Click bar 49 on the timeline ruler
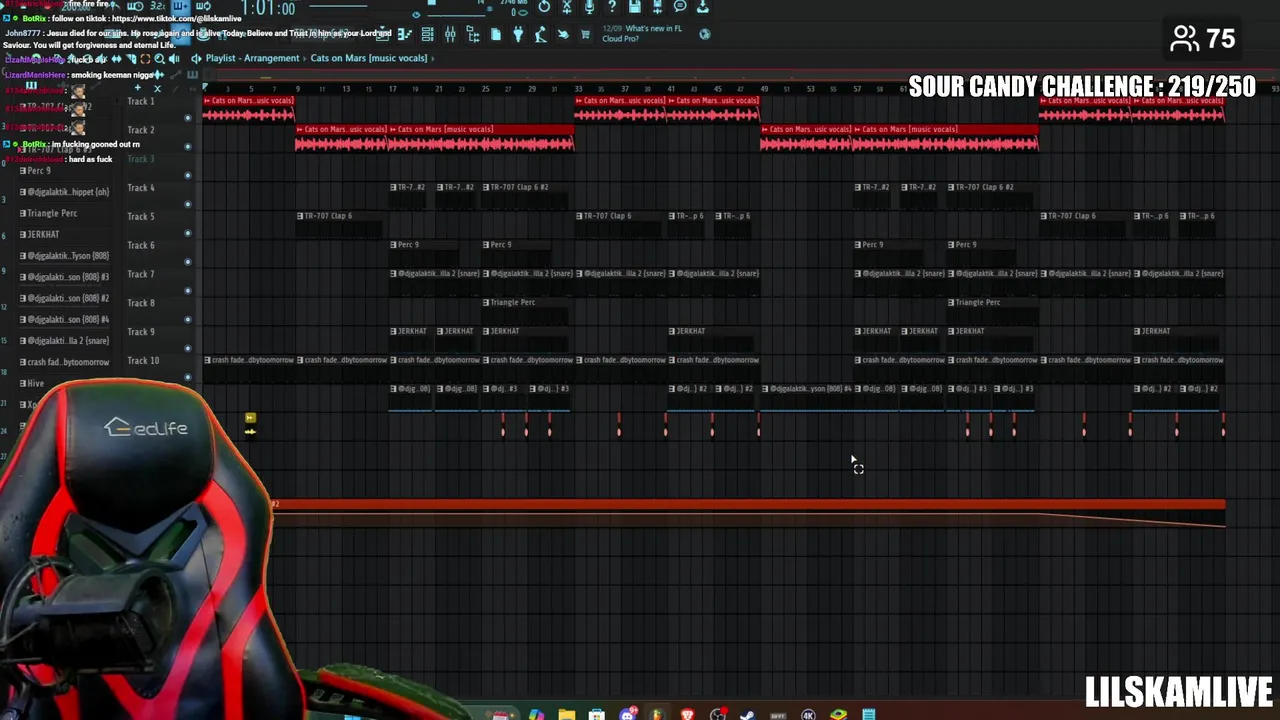Image resolution: width=1280 pixels, height=720 pixels. (764, 89)
